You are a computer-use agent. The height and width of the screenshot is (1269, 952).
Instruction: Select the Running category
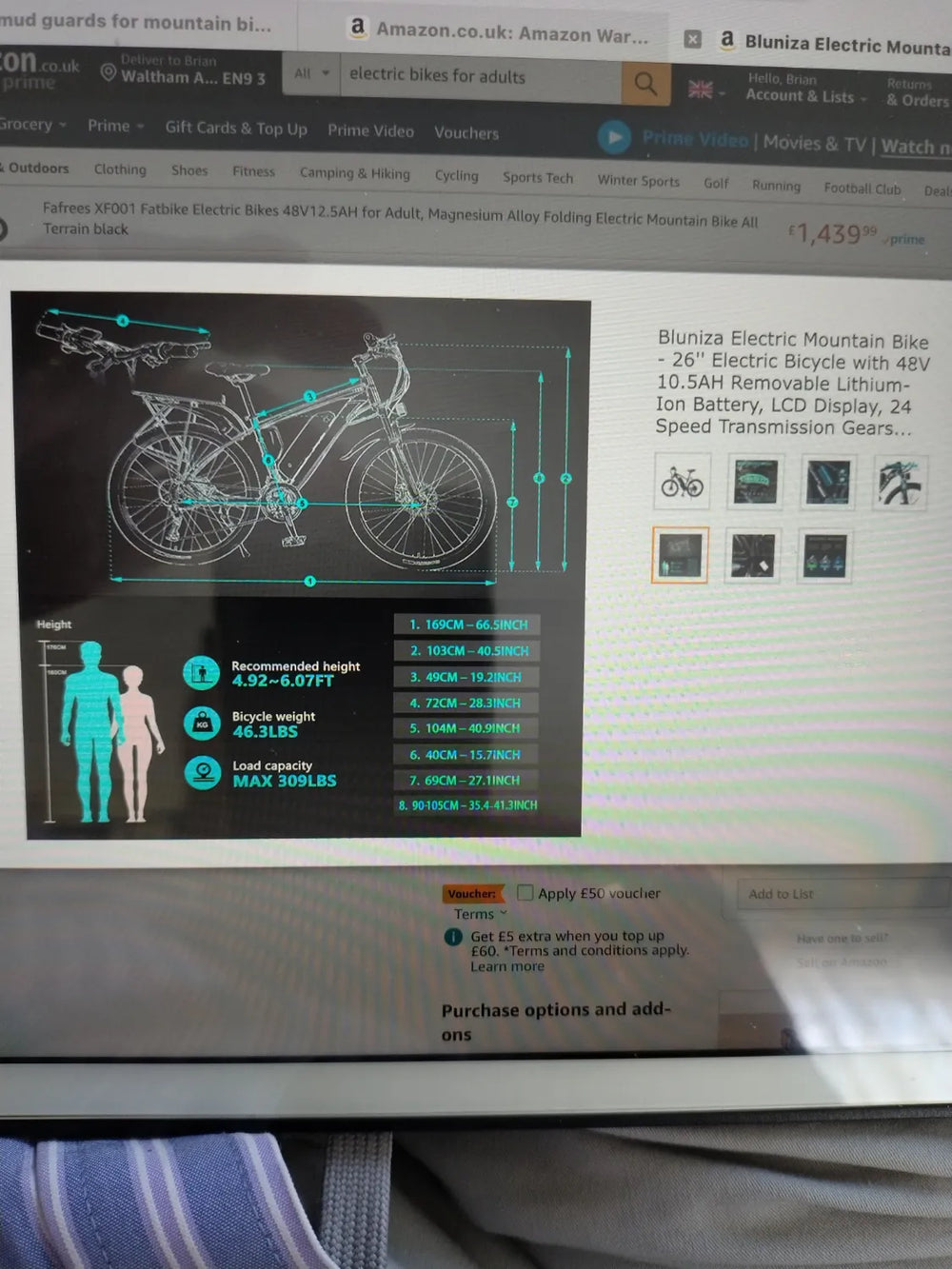click(x=776, y=186)
